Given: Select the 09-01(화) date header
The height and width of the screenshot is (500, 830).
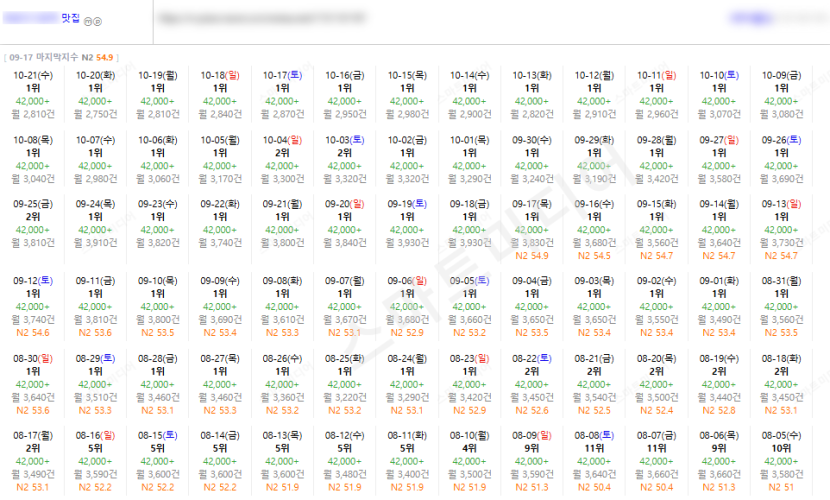Looking at the screenshot, I should [719, 281].
